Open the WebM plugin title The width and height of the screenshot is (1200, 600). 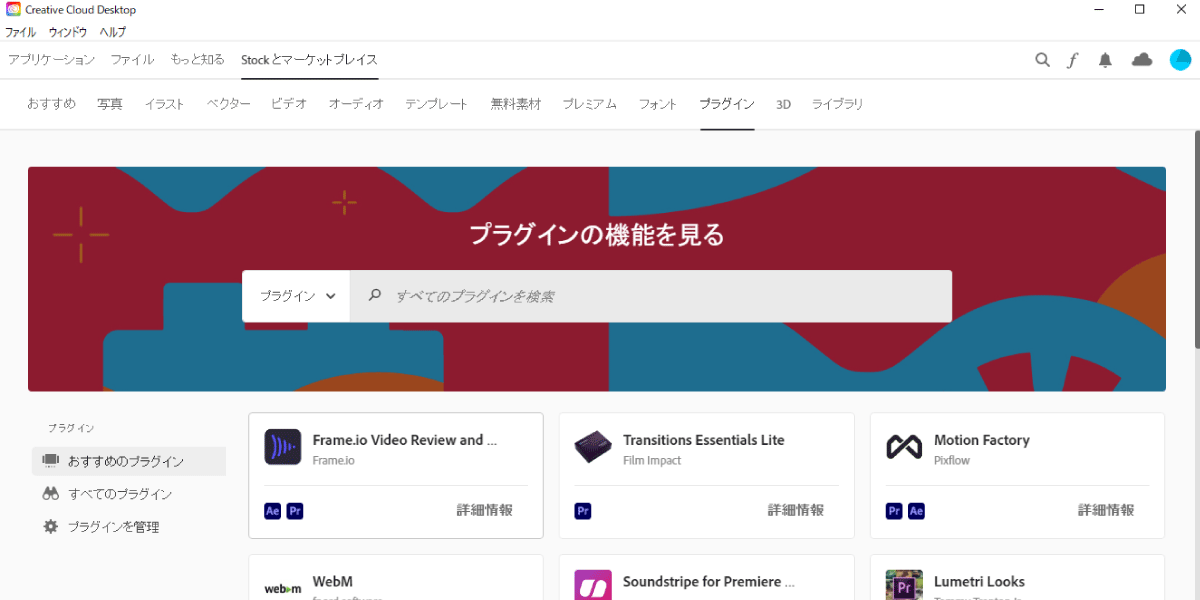click(333, 581)
